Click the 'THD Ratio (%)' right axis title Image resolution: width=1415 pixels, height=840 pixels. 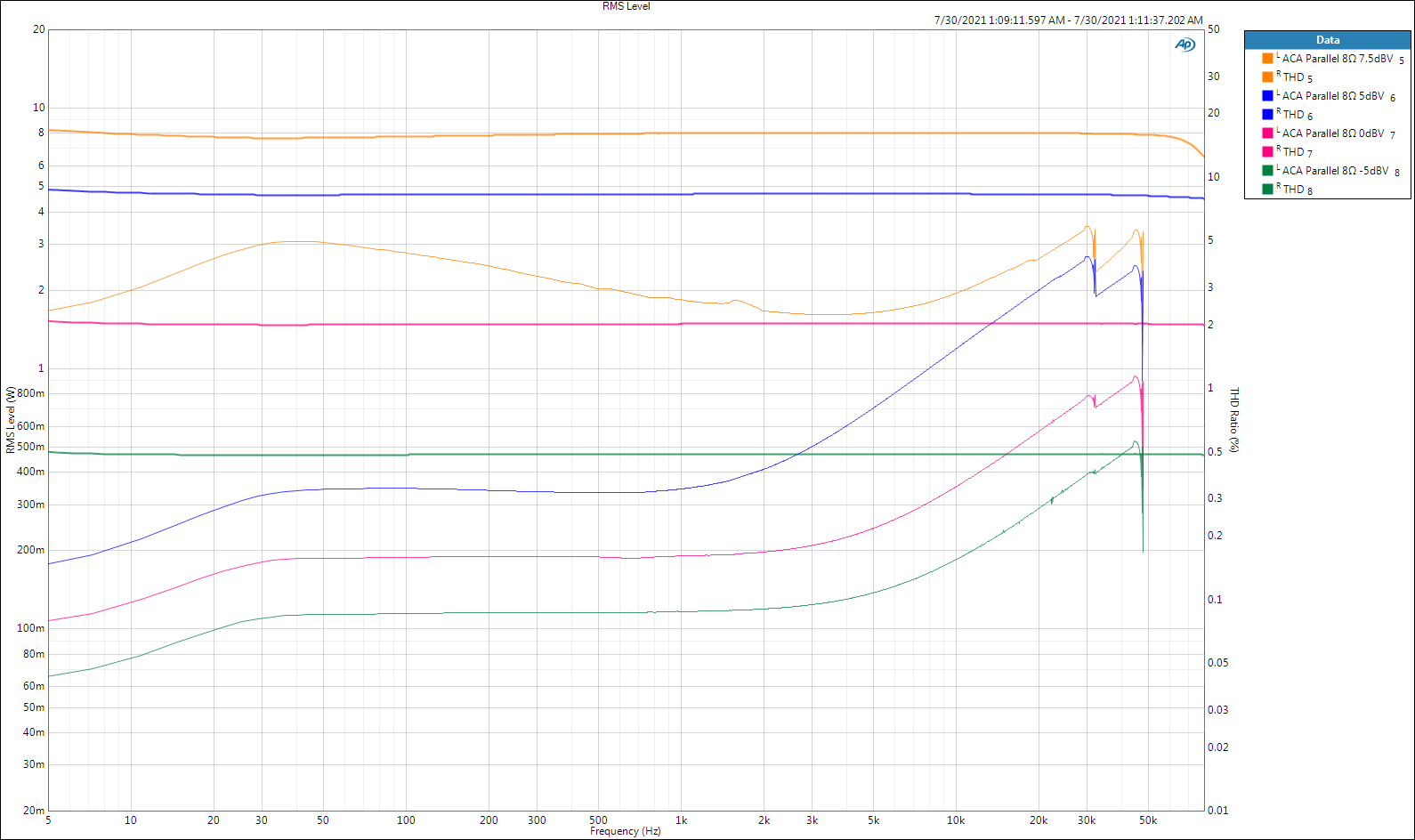coord(1234,420)
